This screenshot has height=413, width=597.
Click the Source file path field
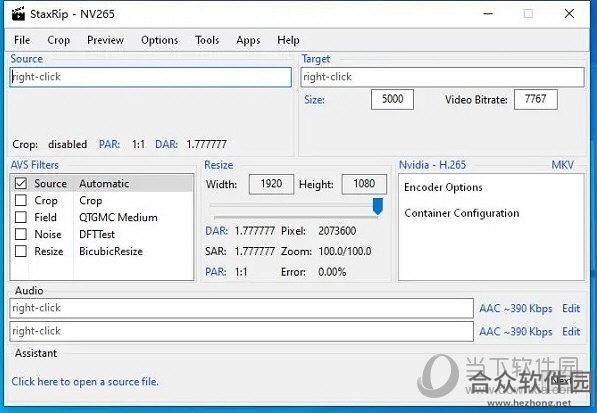[151, 77]
